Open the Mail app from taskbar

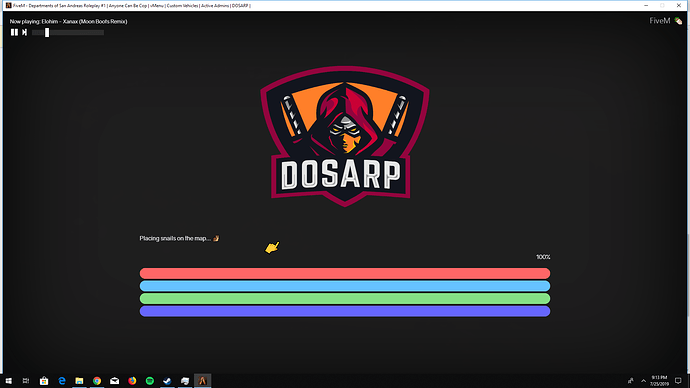click(x=114, y=381)
